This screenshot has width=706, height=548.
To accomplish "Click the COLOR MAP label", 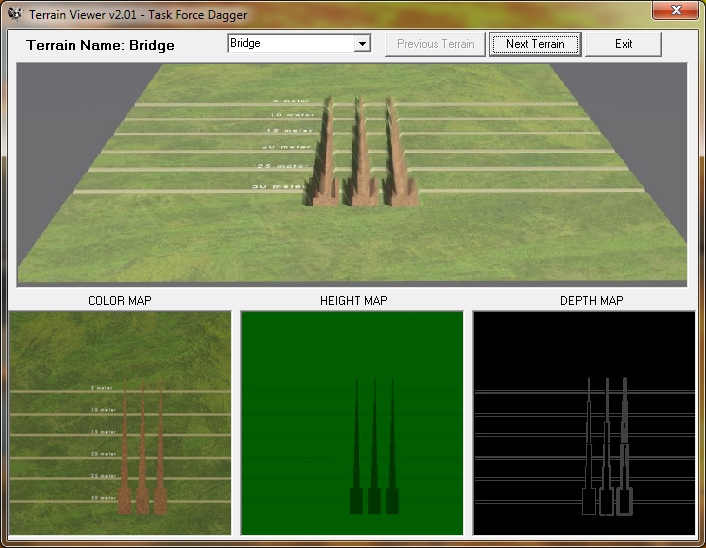I will [x=120, y=300].
